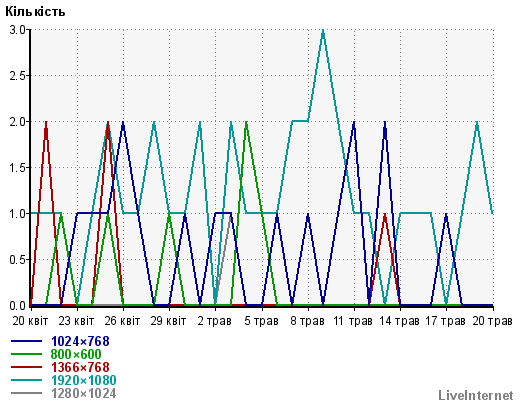Click the 26 квіт date axis label
The width and height of the screenshot is (520, 405).
(x=122, y=321)
